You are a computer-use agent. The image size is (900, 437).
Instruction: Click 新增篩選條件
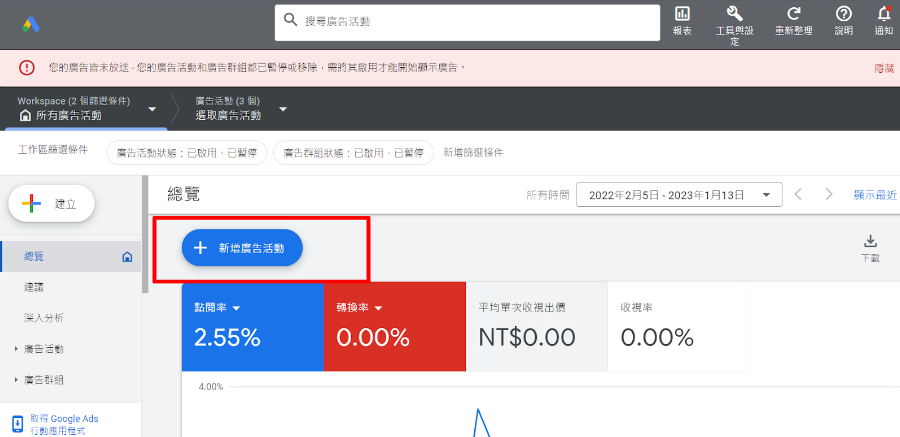point(474,153)
